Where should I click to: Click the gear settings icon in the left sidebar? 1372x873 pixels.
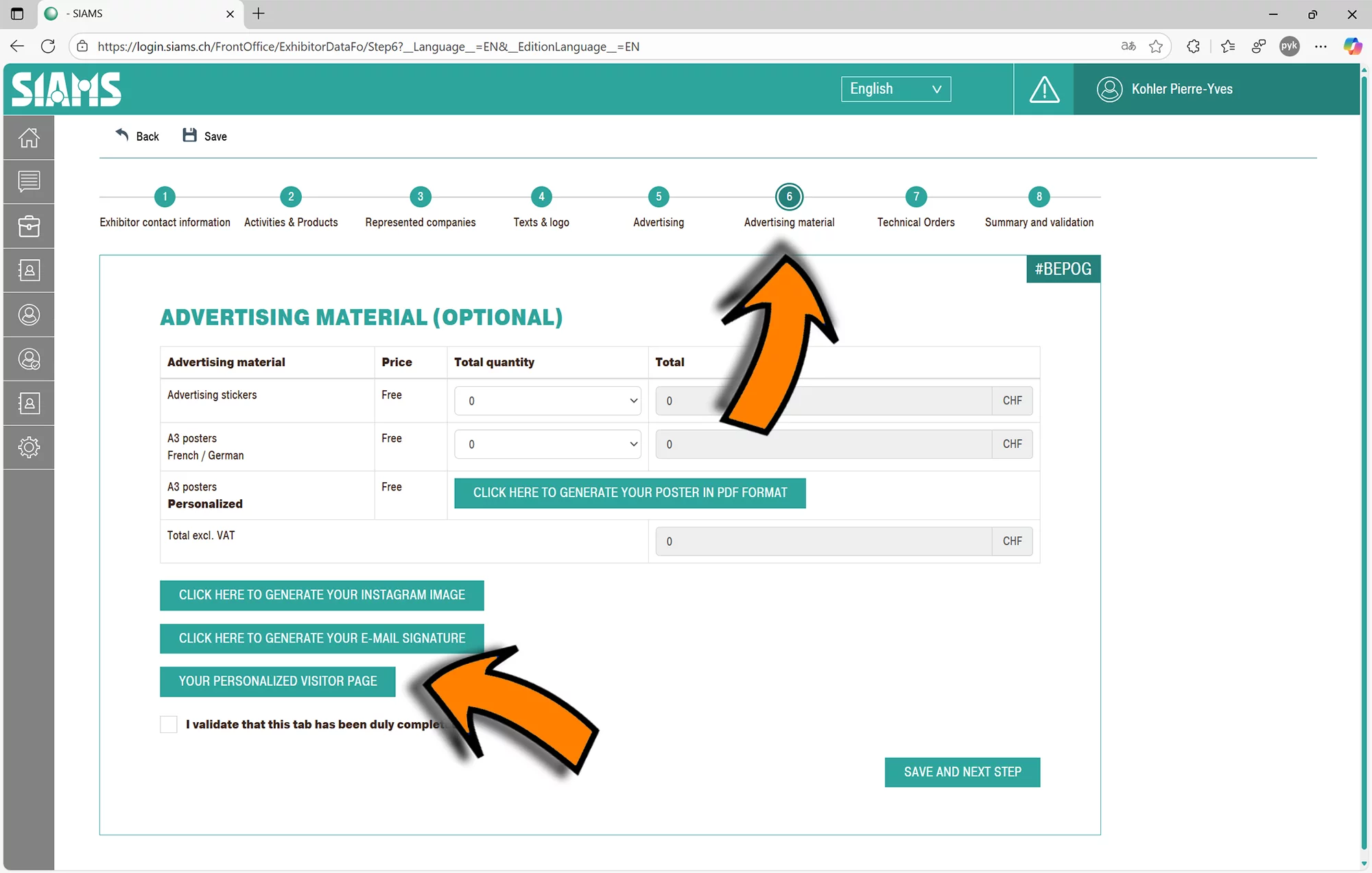click(29, 447)
